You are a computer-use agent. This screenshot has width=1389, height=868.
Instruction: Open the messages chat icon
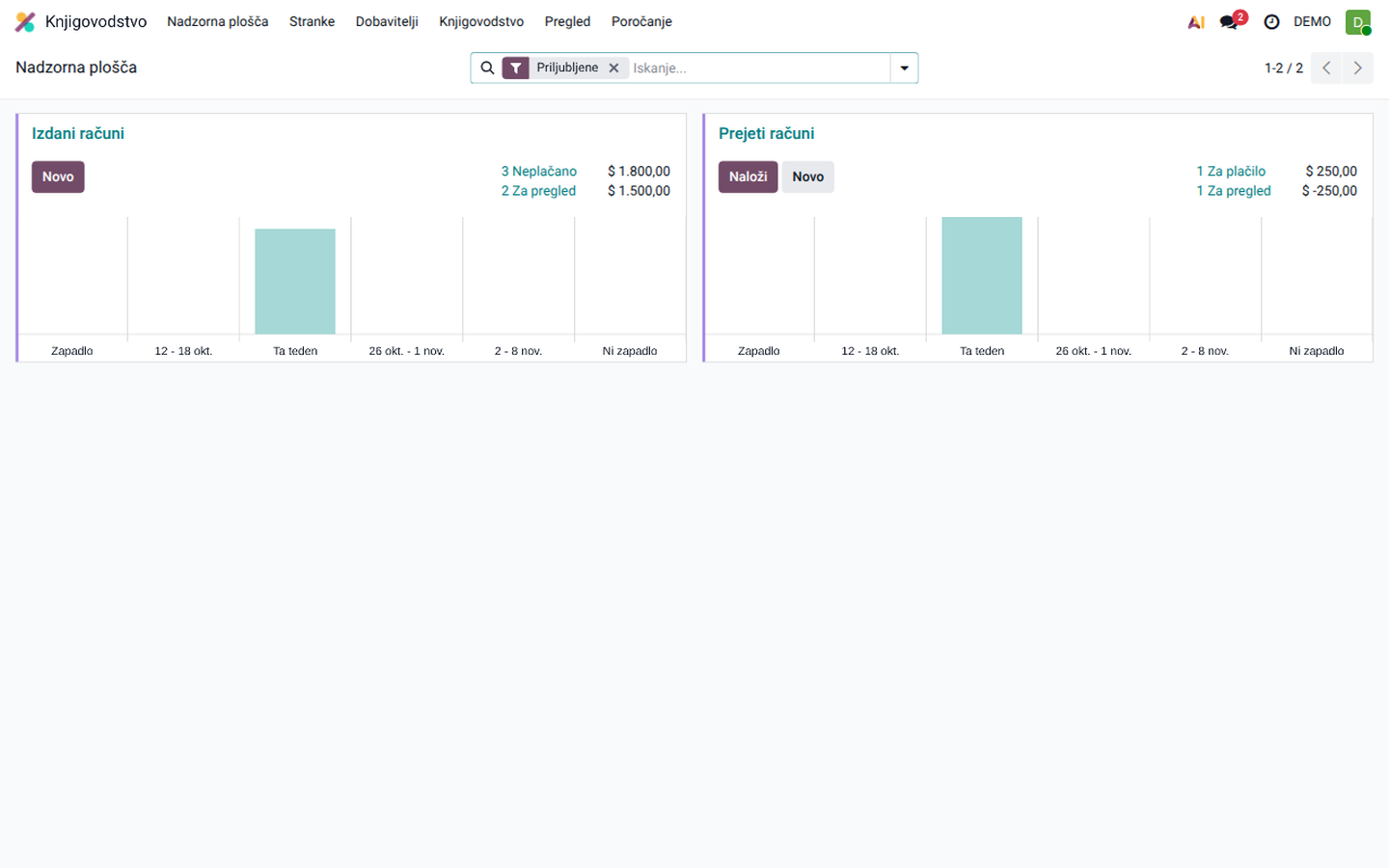[x=1229, y=21]
